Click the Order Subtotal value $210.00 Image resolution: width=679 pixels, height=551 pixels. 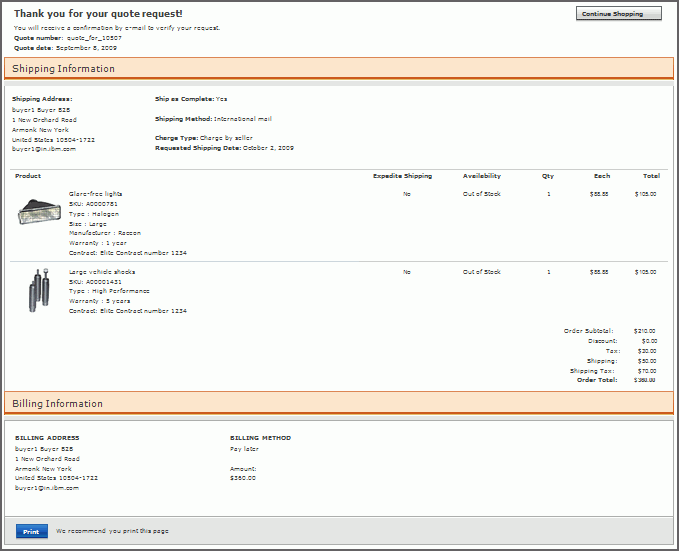[644, 331]
